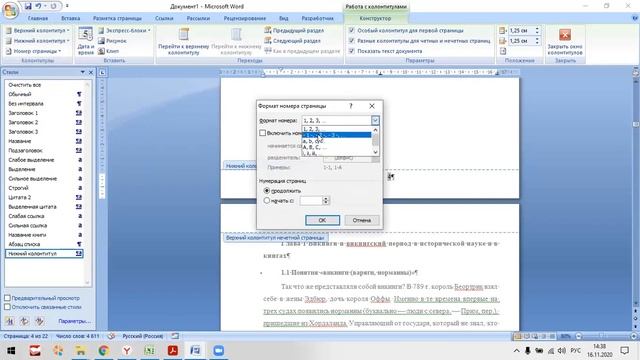The image size is (640, 360).
Task: Apply the Заголовок 1 style
Action: [44, 113]
